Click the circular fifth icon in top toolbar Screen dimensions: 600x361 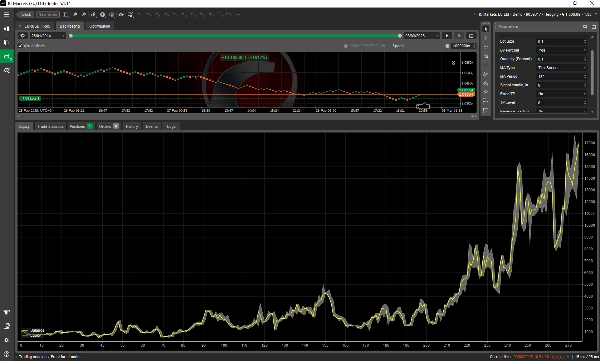pyautogui.click(x=103, y=15)
